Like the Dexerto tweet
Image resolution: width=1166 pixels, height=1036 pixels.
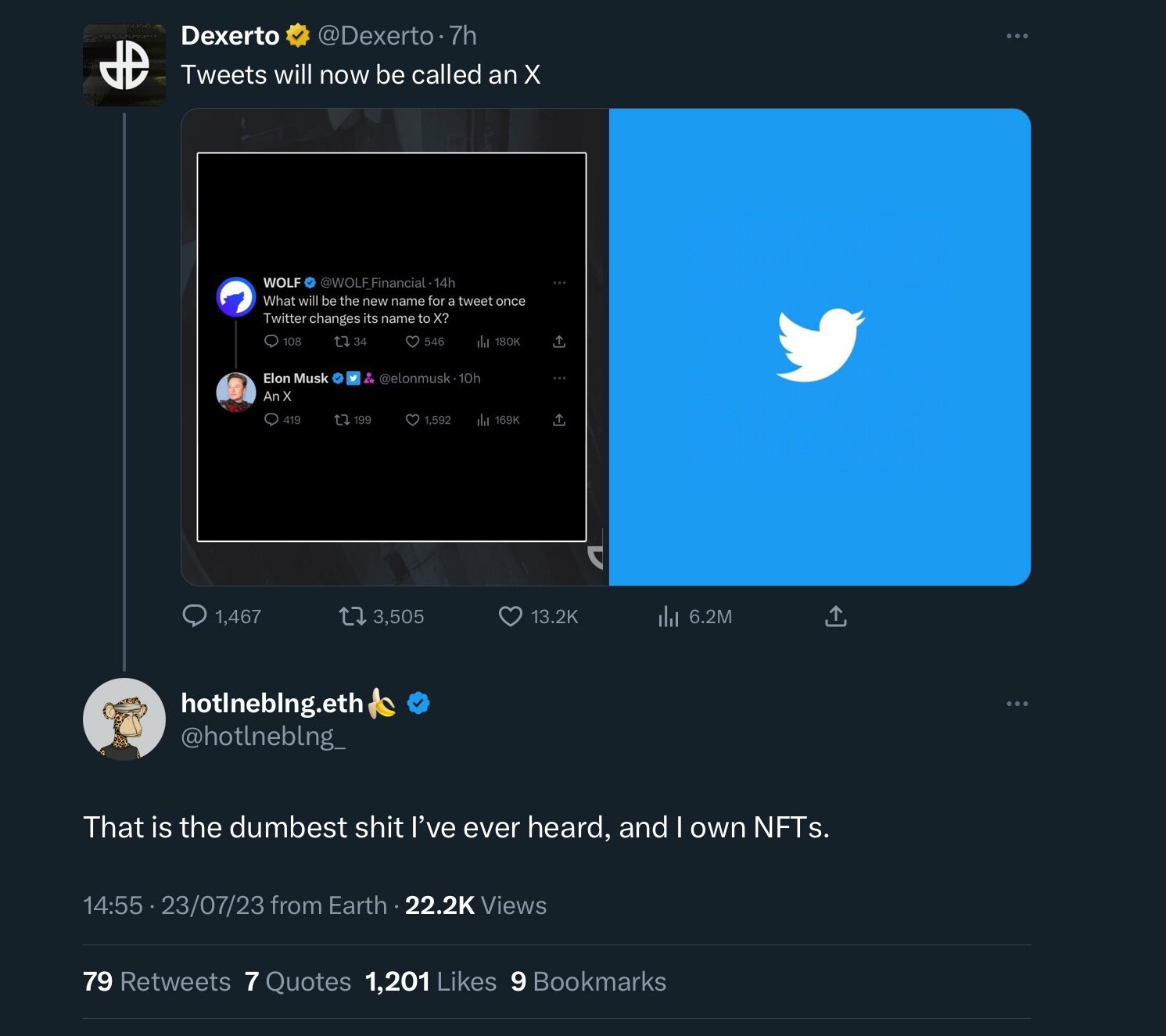click(511, 616)
